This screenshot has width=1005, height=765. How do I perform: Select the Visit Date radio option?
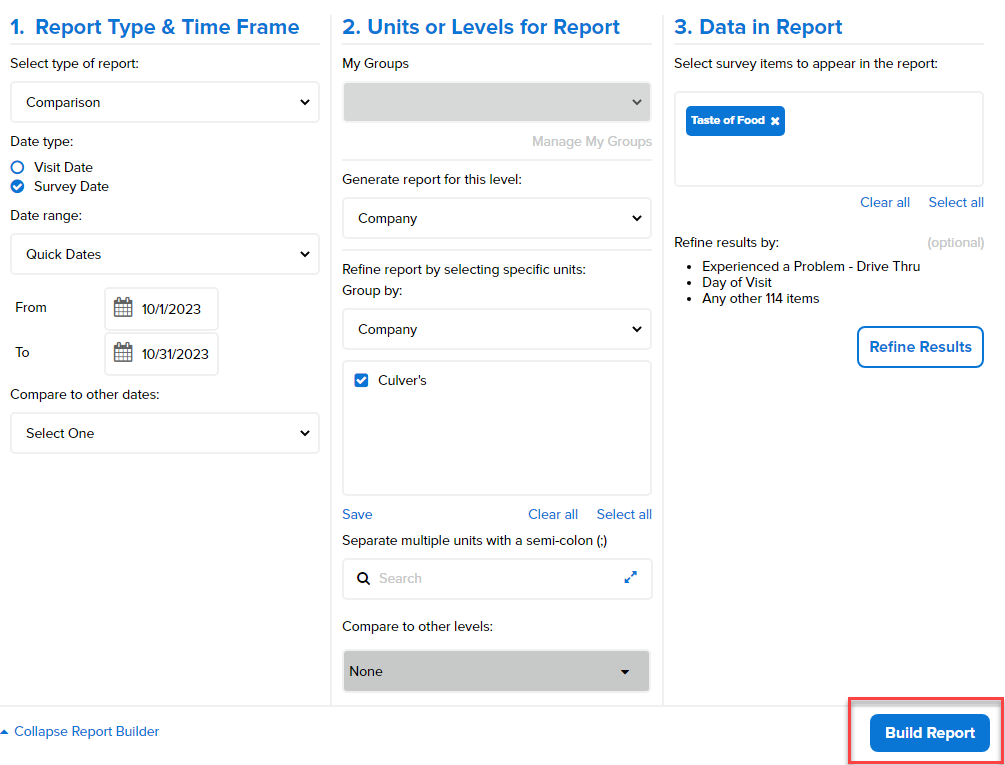[x=17, y=168]
